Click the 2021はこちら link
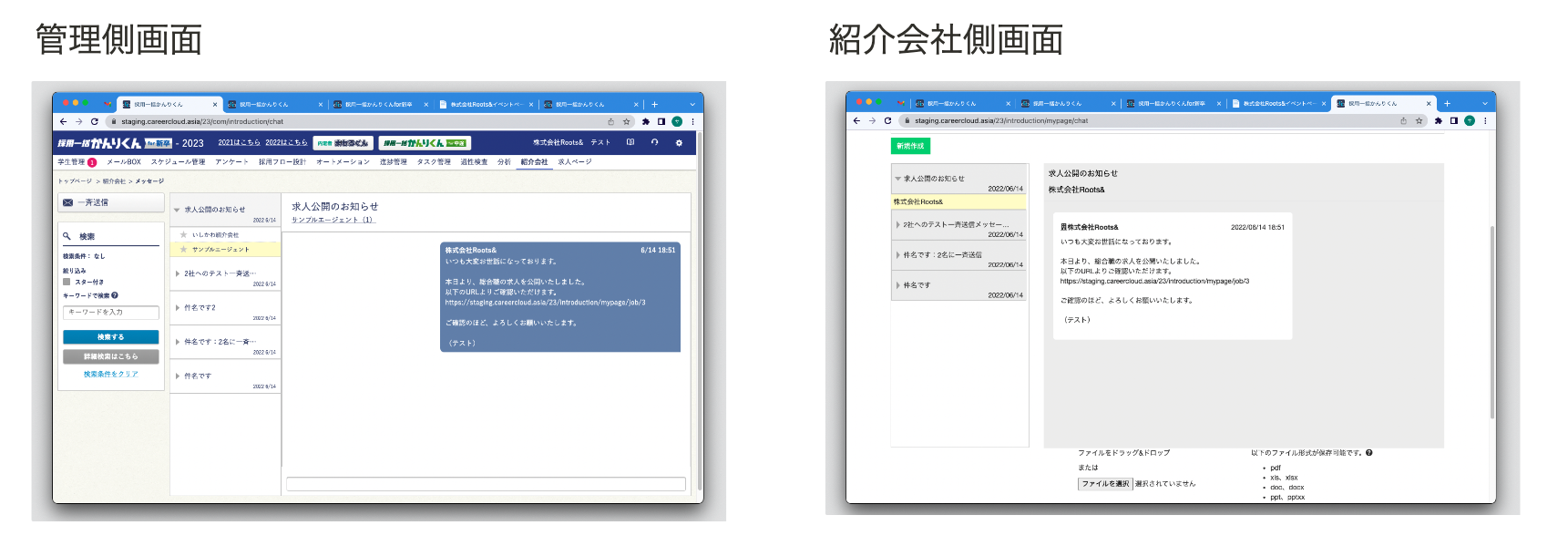This screenshot has height=546, width=1568. click(x=239, y=143)
